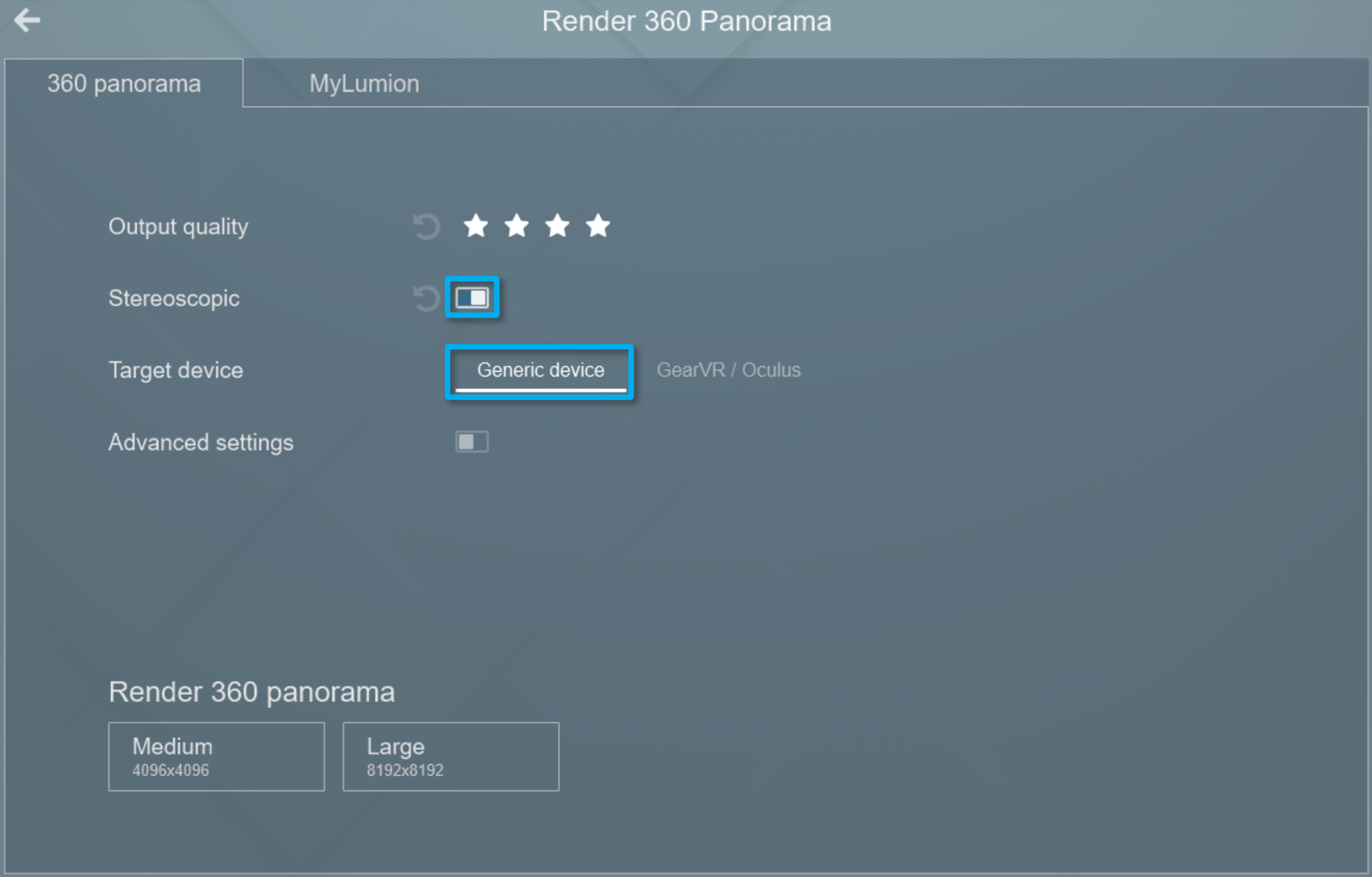Screen dimensions: 1372x877
Task: Set output quality to three stars
Action: pos(557,226)
